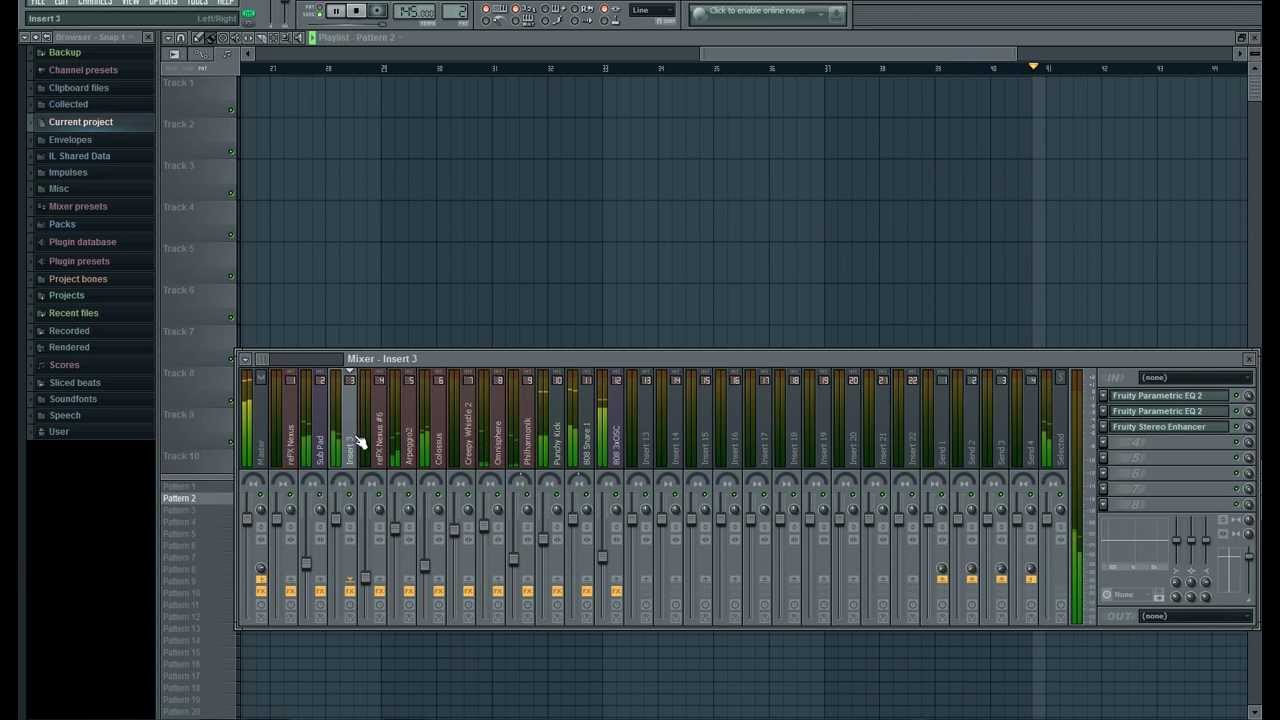Select Sliced beats in browser
The image size is (1280, 720).
[x=75, y=383]
